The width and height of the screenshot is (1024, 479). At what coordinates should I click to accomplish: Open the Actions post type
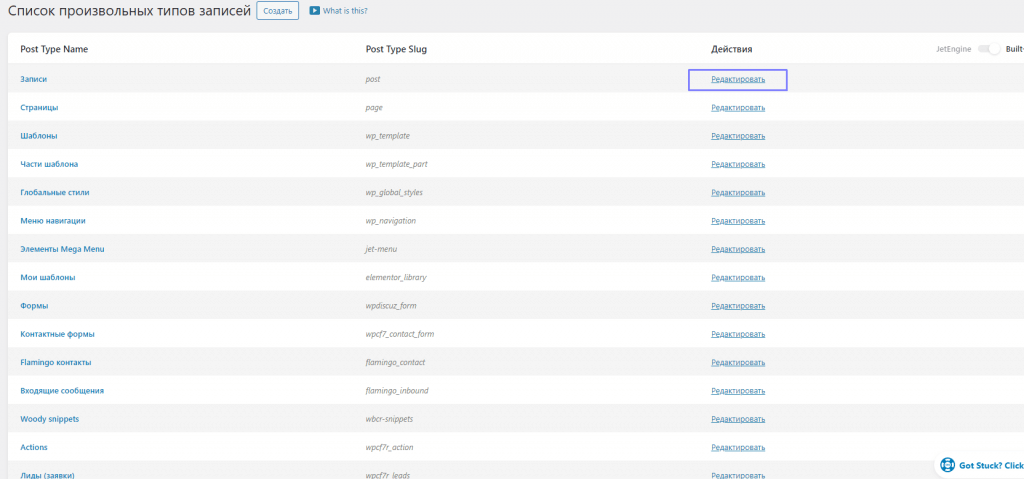[x=34, y=448]
